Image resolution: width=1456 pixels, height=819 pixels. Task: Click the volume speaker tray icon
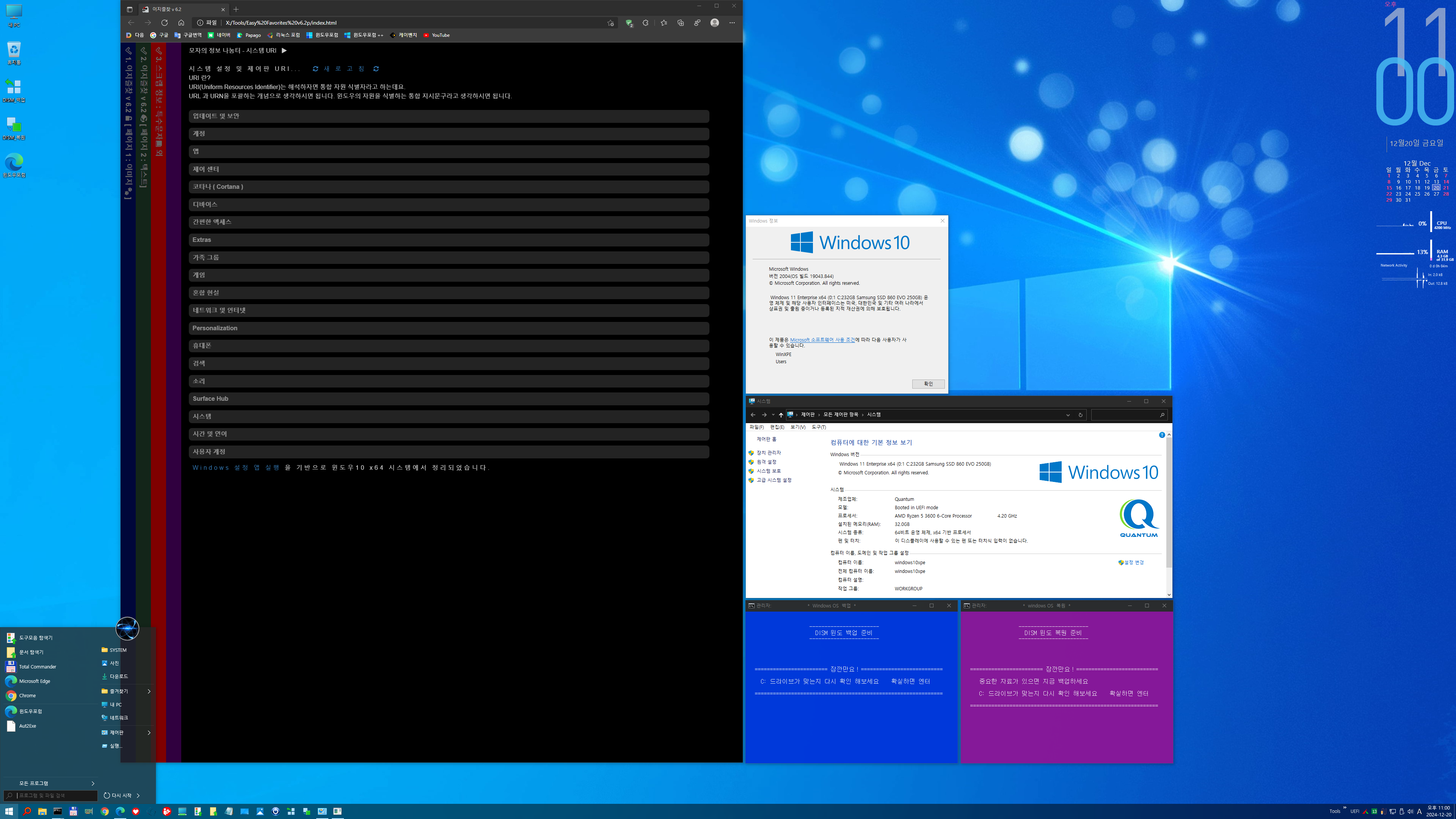[x=1410, y=811]
